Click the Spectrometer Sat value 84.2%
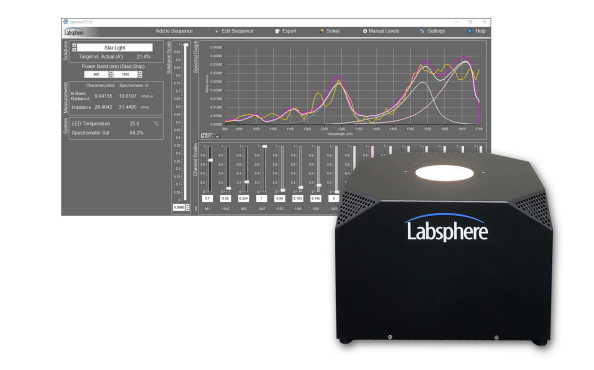Viewport: 594px width, 370px height. pos(137,133)
